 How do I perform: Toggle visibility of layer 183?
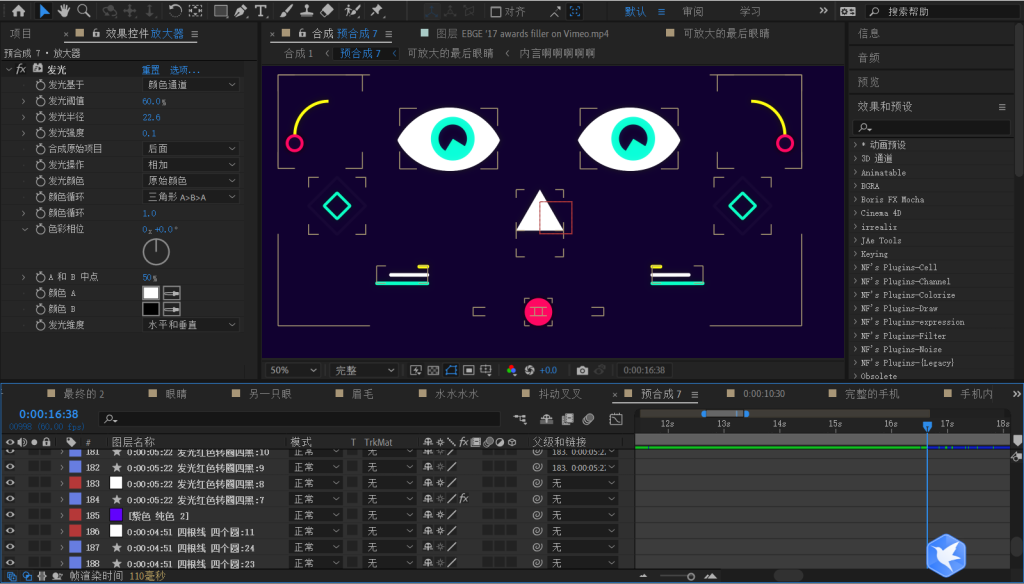[10, 483]
